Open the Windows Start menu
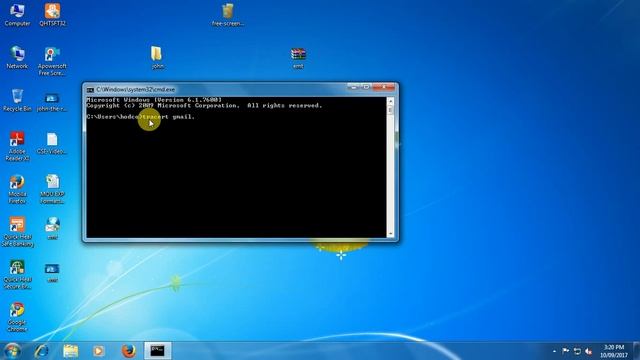 tap(12, 351)
